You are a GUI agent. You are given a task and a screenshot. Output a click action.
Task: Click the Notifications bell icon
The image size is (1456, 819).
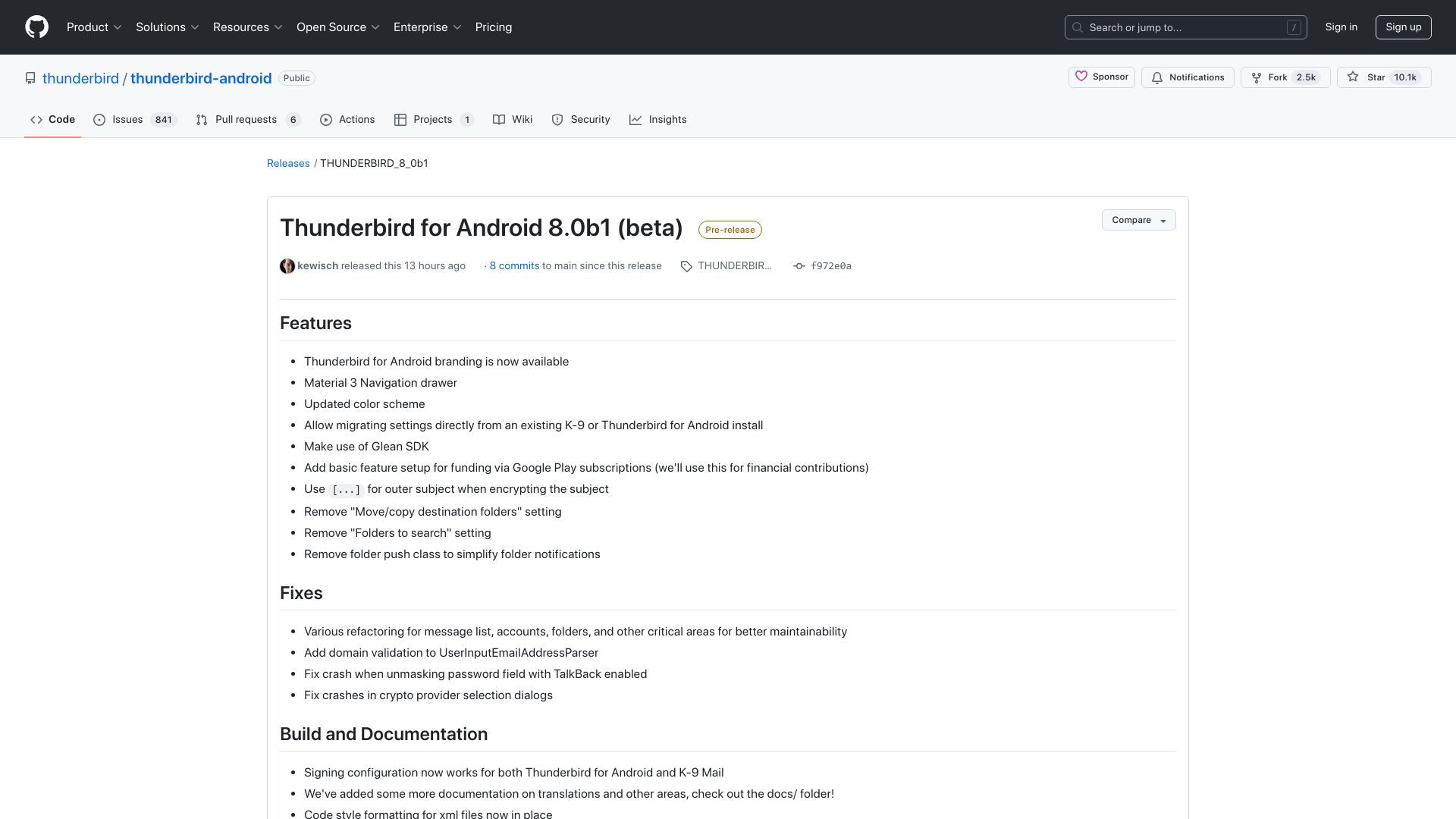click(x=1157, y=77)
